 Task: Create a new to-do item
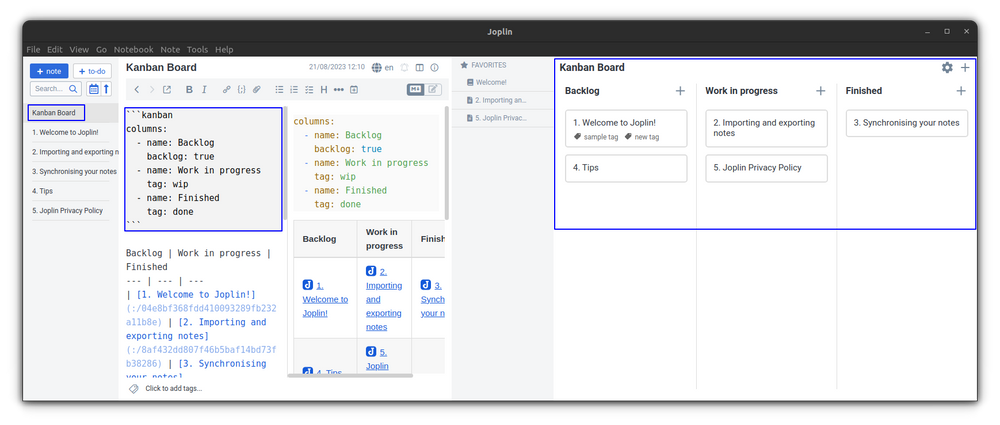tap(92, 71)
